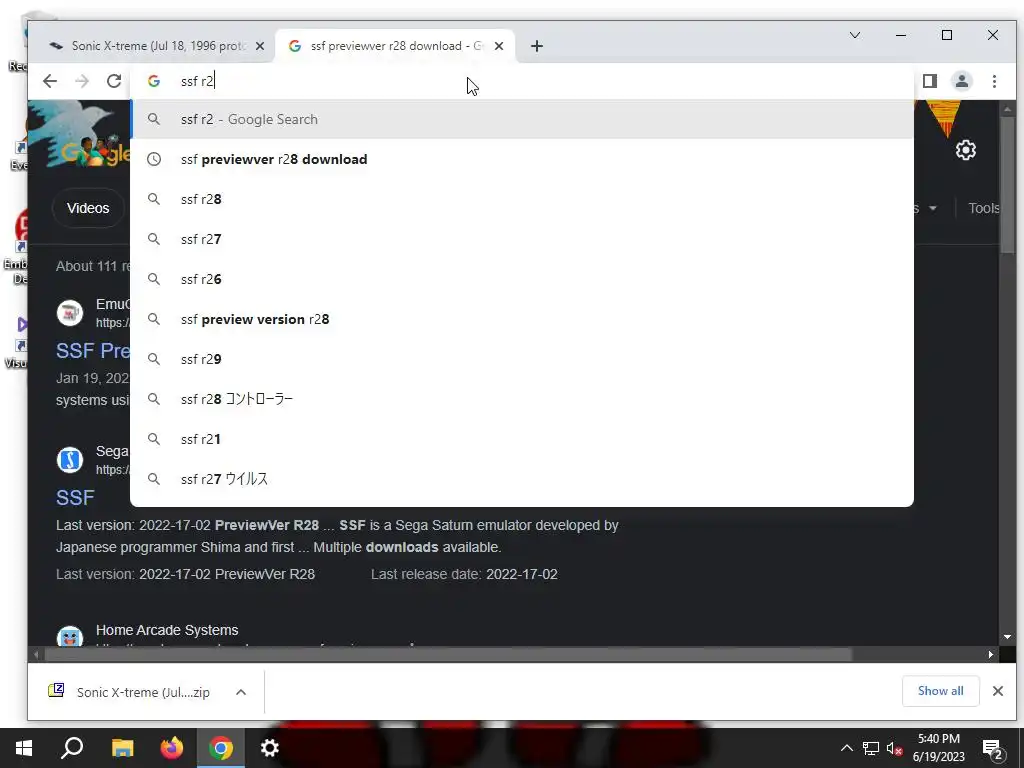Open File Explorer from taskbar
Viewport: 1024px width, 768px height.
(x=122, y=748)
